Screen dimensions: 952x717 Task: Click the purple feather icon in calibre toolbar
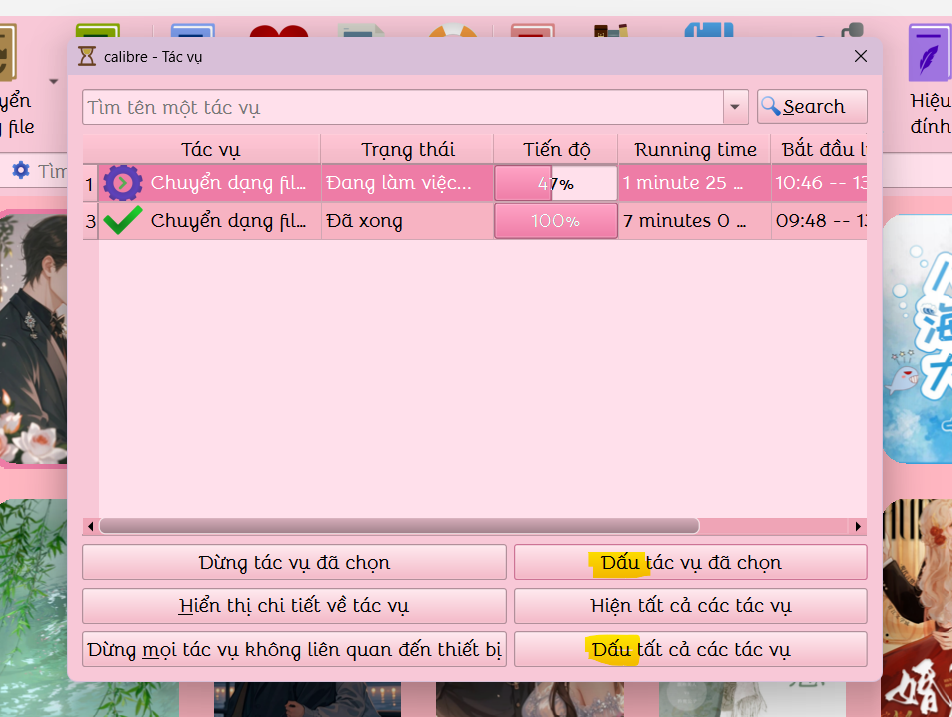pyautogui.click(x=930, y=53)
